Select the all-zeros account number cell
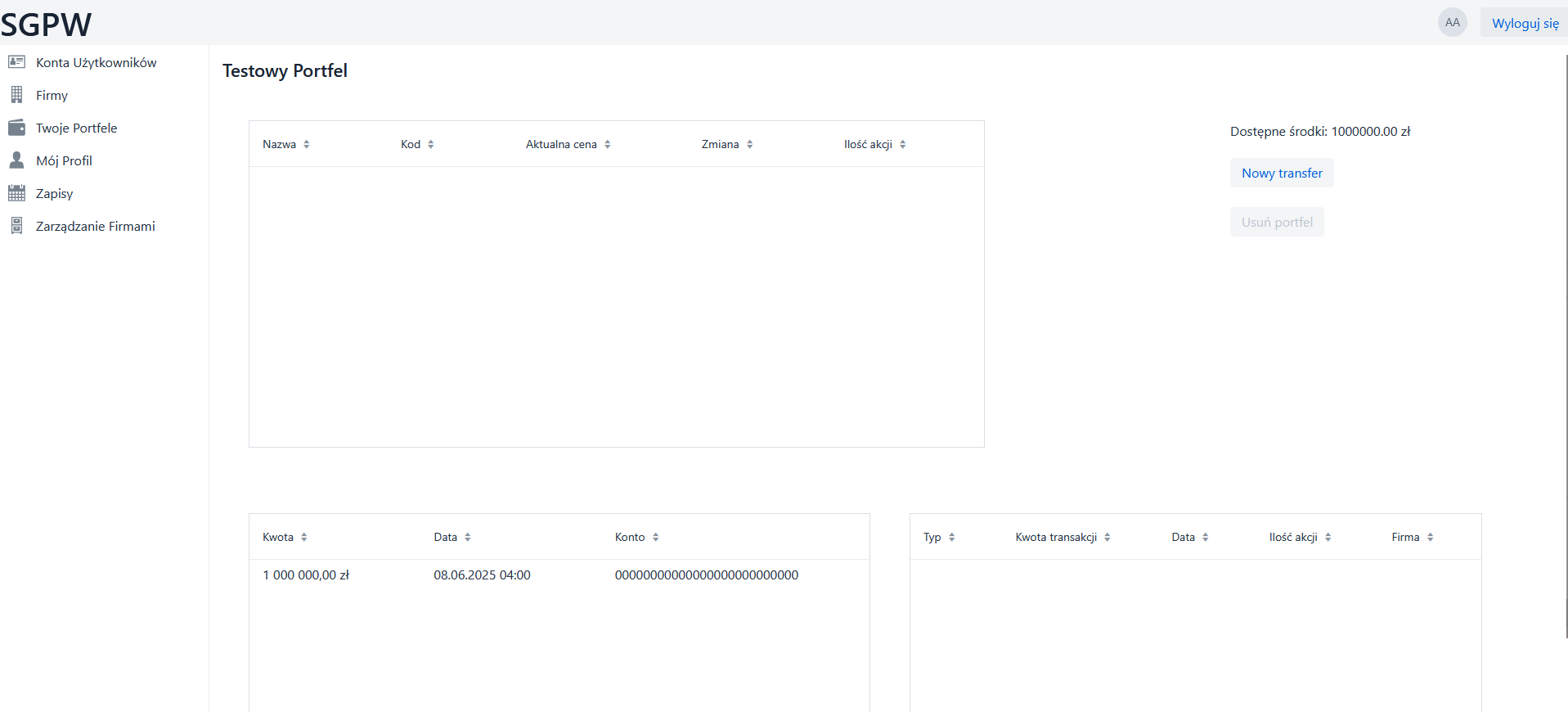The width and height of the screenshot is (1568, 712). (707, 575)
